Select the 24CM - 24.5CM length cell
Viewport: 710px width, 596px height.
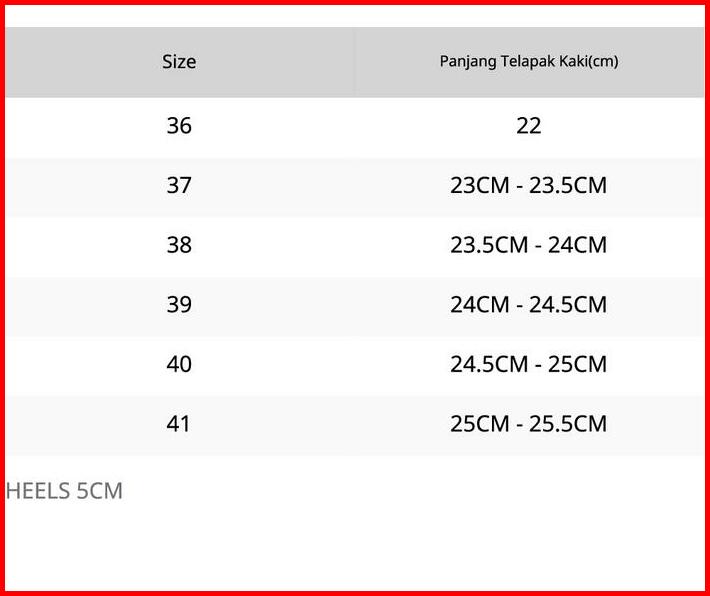click(x=529, y=305)
